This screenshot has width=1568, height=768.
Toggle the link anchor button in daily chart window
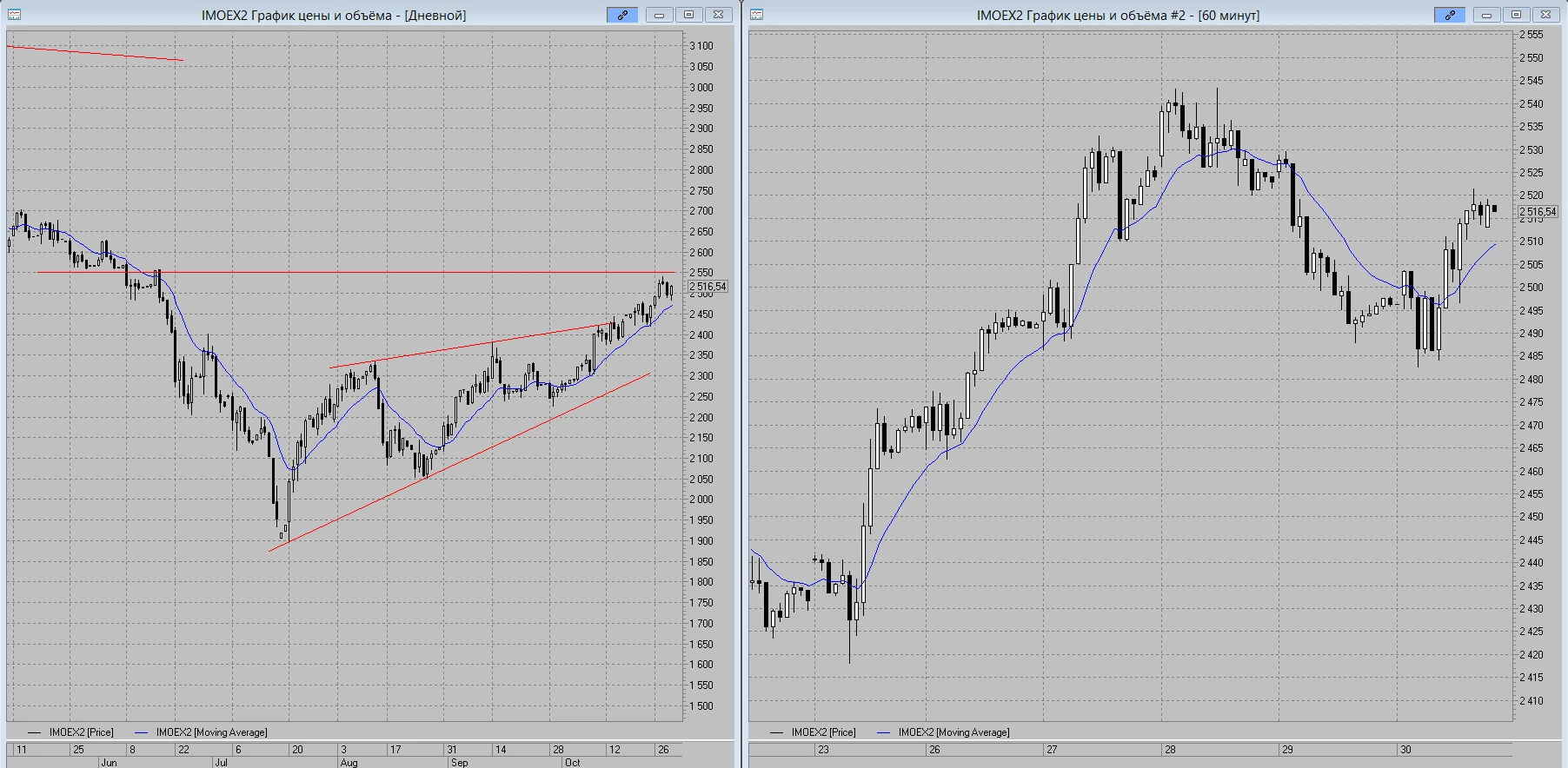pos(622,15)
